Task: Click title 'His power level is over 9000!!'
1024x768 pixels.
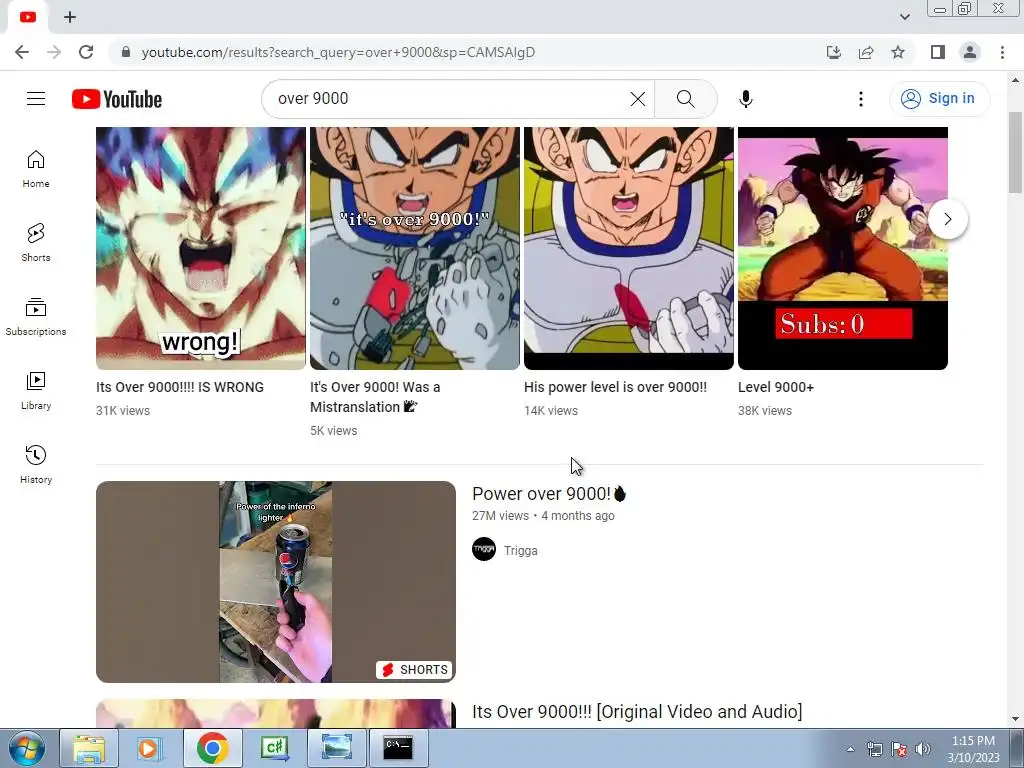Action: tap(615, 387)
